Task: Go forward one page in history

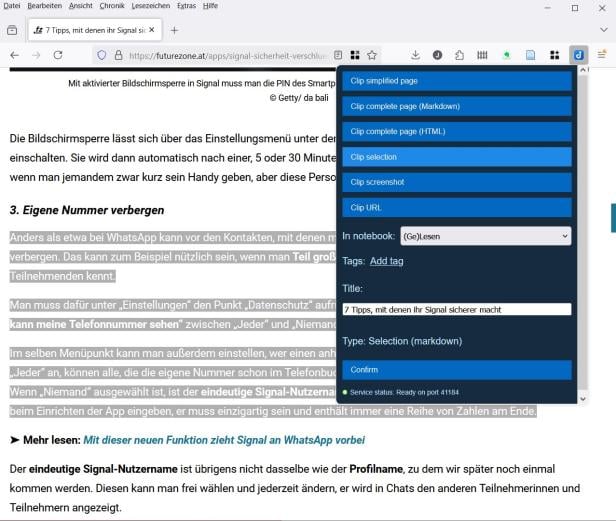Action: (36, 55)
